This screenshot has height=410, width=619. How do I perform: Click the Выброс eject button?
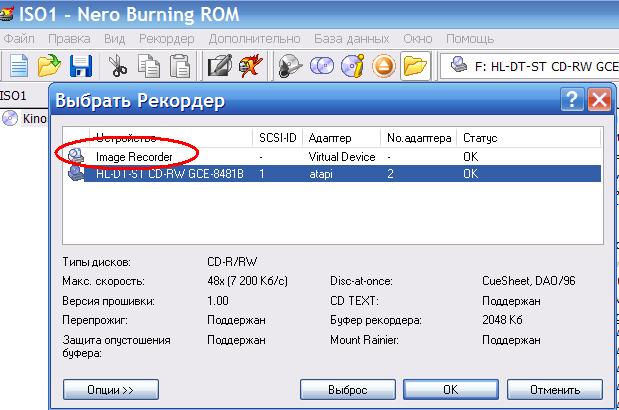[348, 389]
